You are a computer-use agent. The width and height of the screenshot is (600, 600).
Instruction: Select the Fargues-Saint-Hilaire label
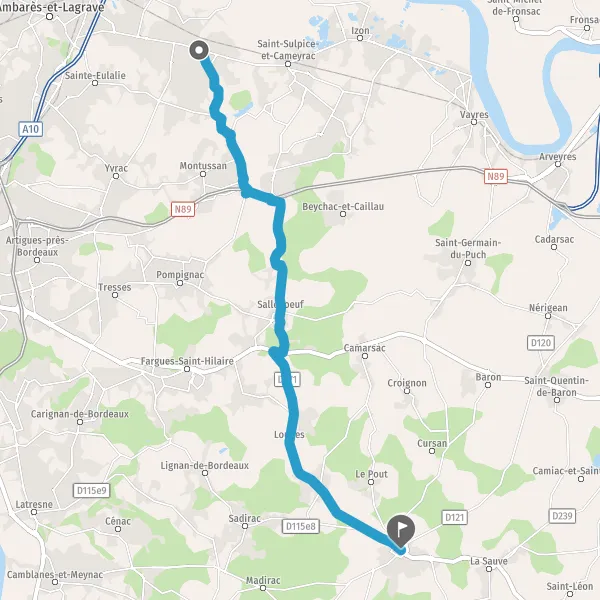click(187, 361)
